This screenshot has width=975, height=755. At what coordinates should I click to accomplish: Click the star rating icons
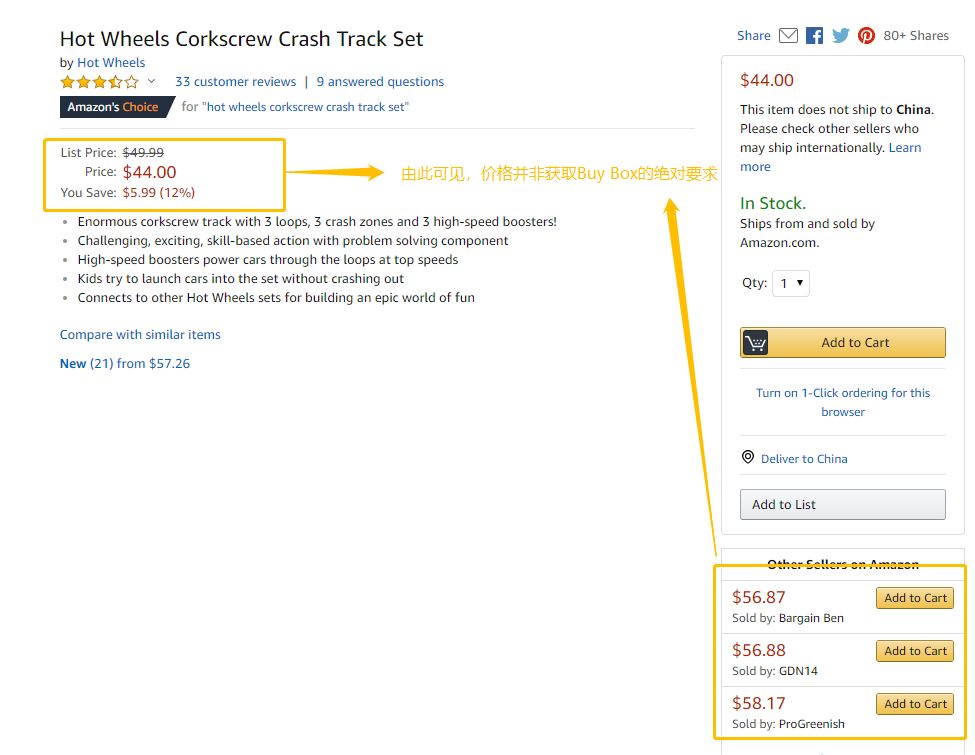point(99,82)
